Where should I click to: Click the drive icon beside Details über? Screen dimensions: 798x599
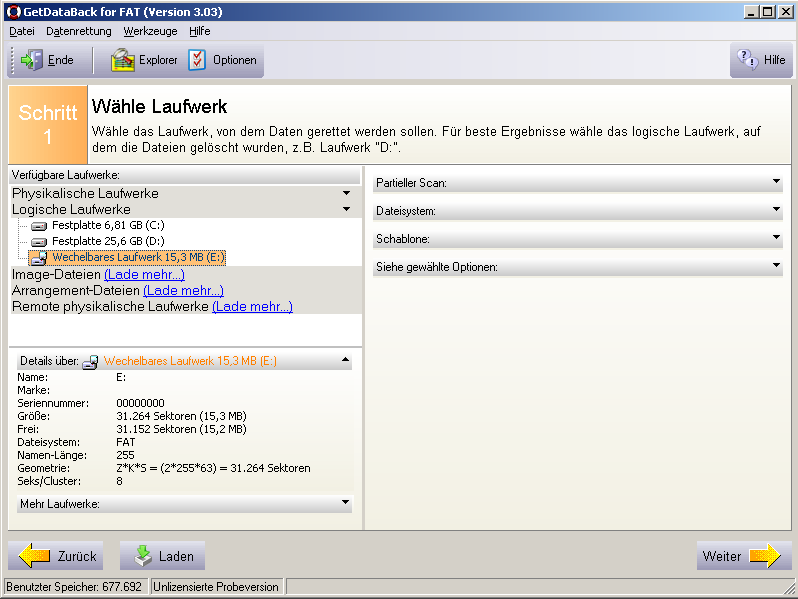pyautogui.click(x=90, y=362)
